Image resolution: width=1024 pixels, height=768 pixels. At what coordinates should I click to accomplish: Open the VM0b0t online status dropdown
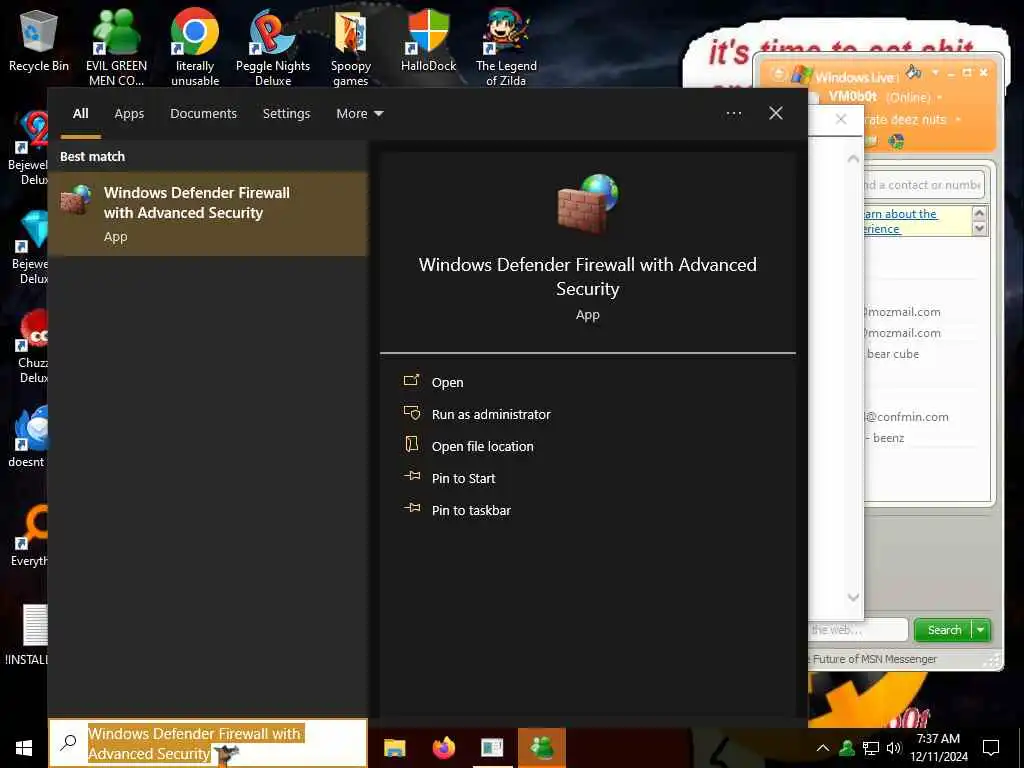tap(939, 97)
